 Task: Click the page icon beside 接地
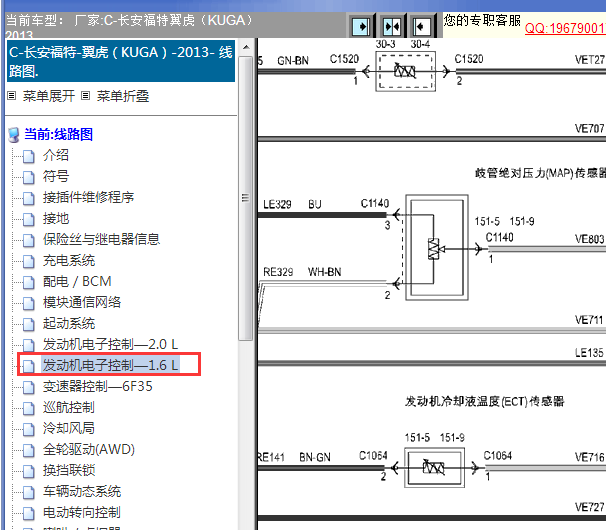[28, 220]
